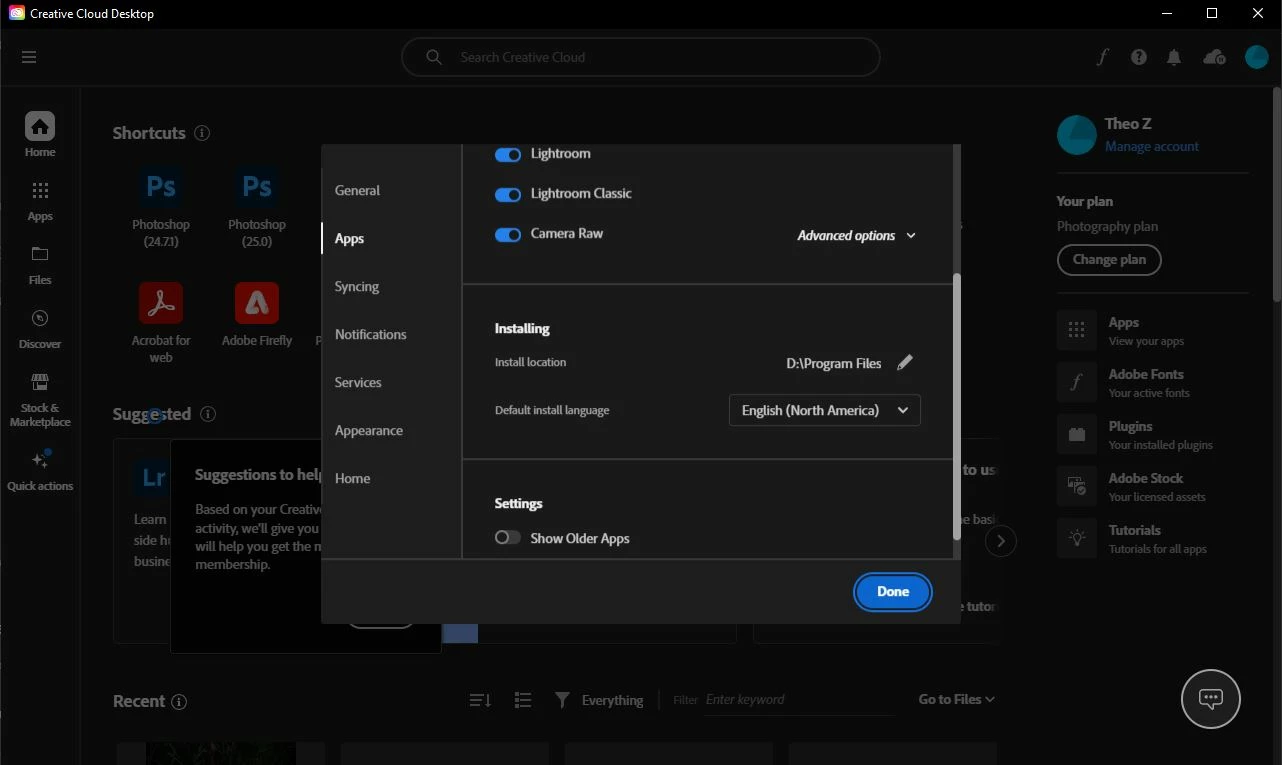Advance Suggested carousel next arrow
Screen dimensions: 1282x765
click(1001, 541)
